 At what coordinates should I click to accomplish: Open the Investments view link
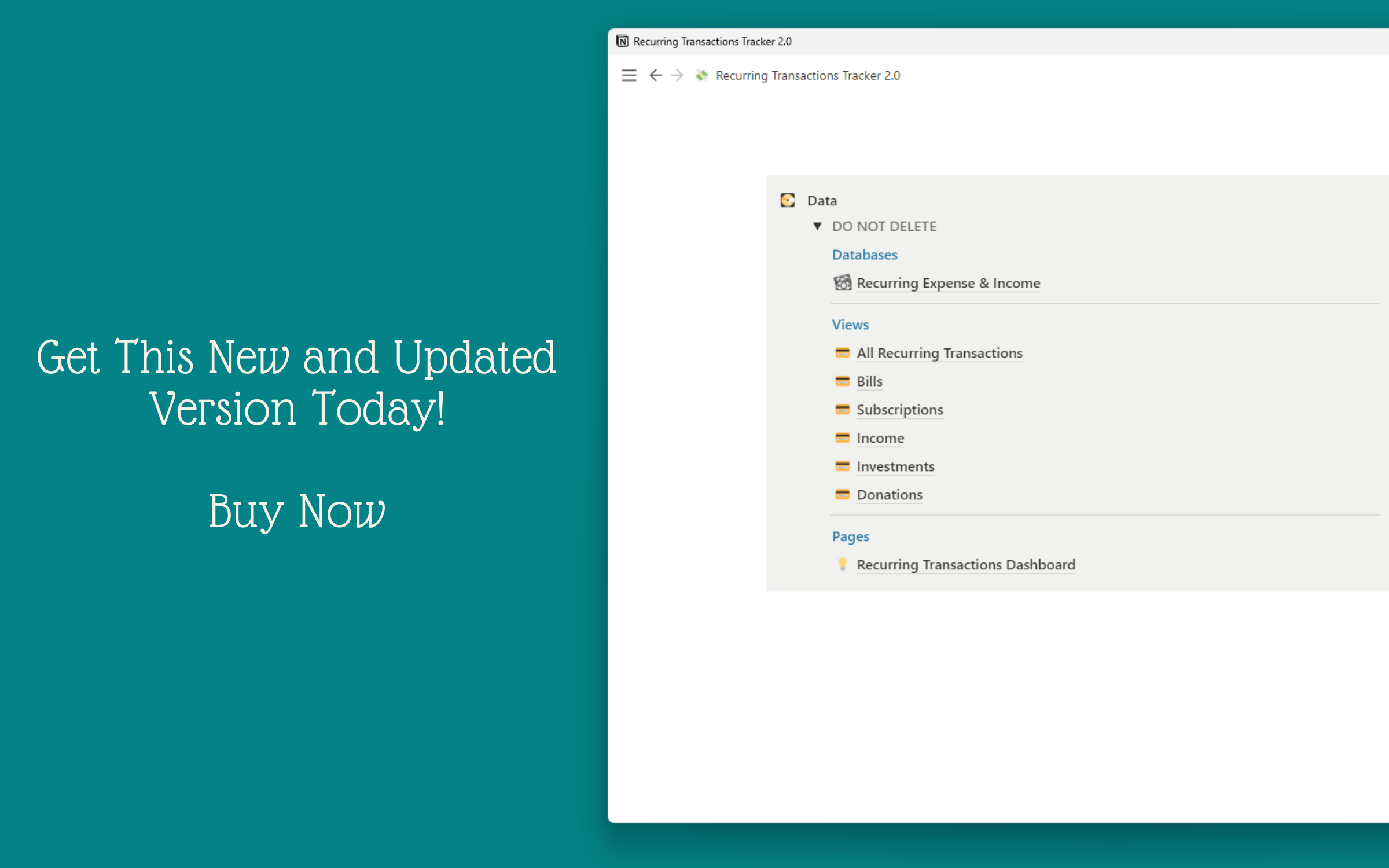click(895, 466)
